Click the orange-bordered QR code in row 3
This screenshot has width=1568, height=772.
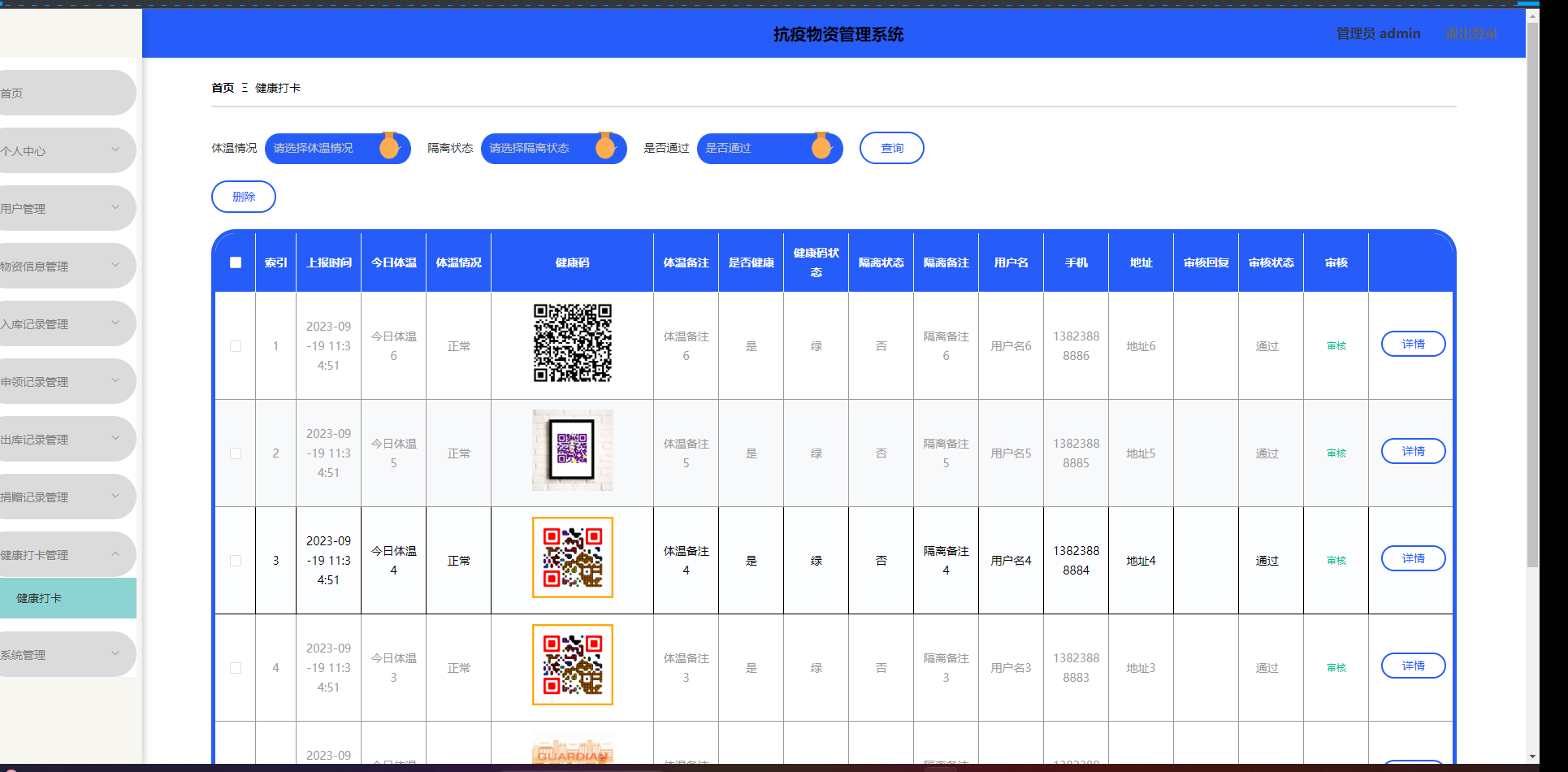point(572,557)
